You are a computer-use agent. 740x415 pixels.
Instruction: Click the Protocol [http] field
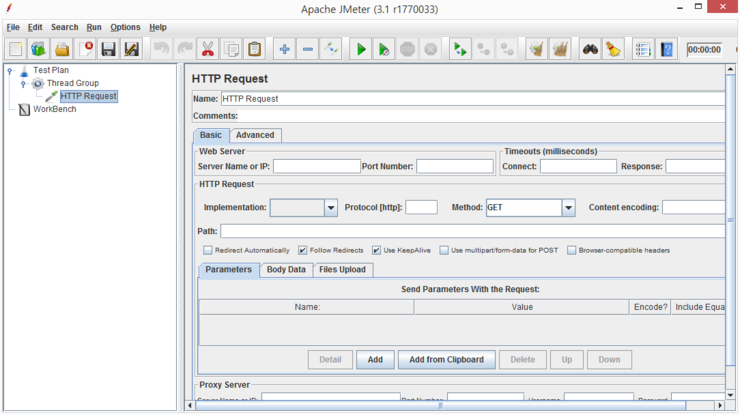(x=421, y=207)
